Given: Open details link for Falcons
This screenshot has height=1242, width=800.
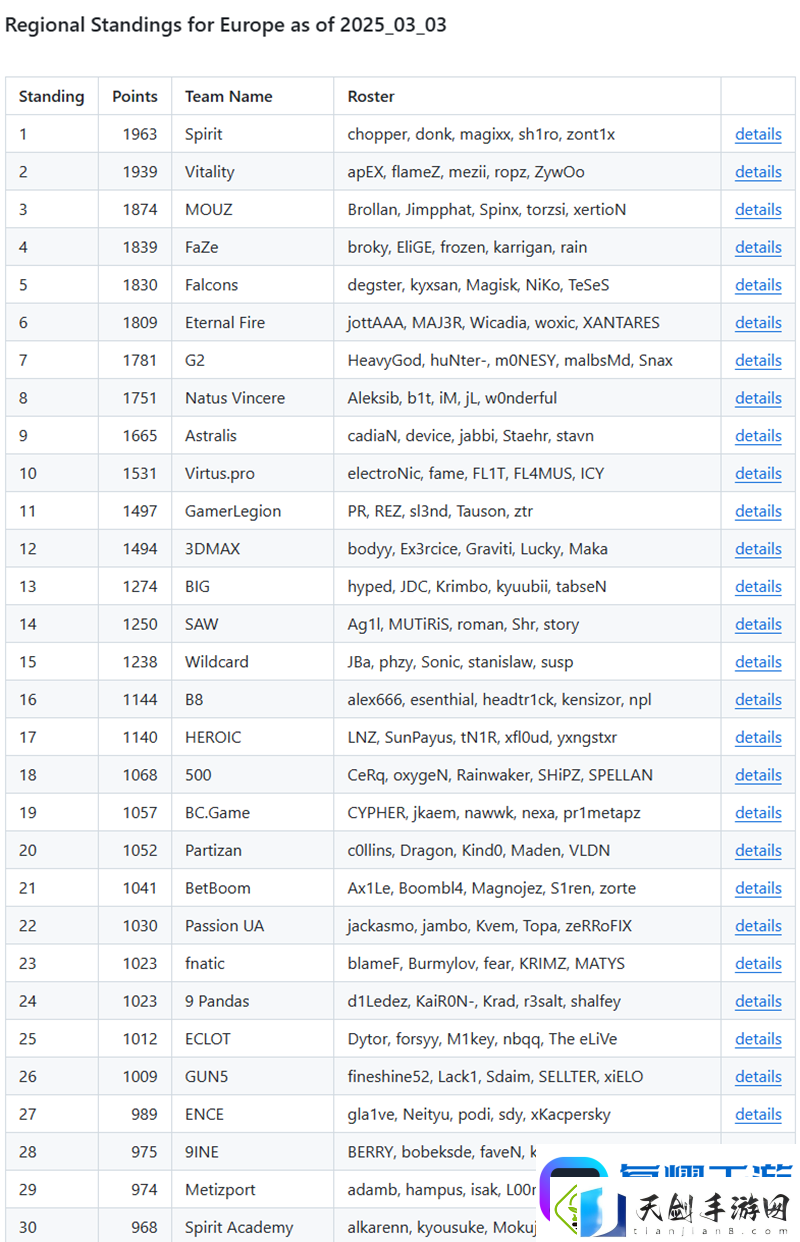Looking at the screenshot, I should (x=758, y=285).
